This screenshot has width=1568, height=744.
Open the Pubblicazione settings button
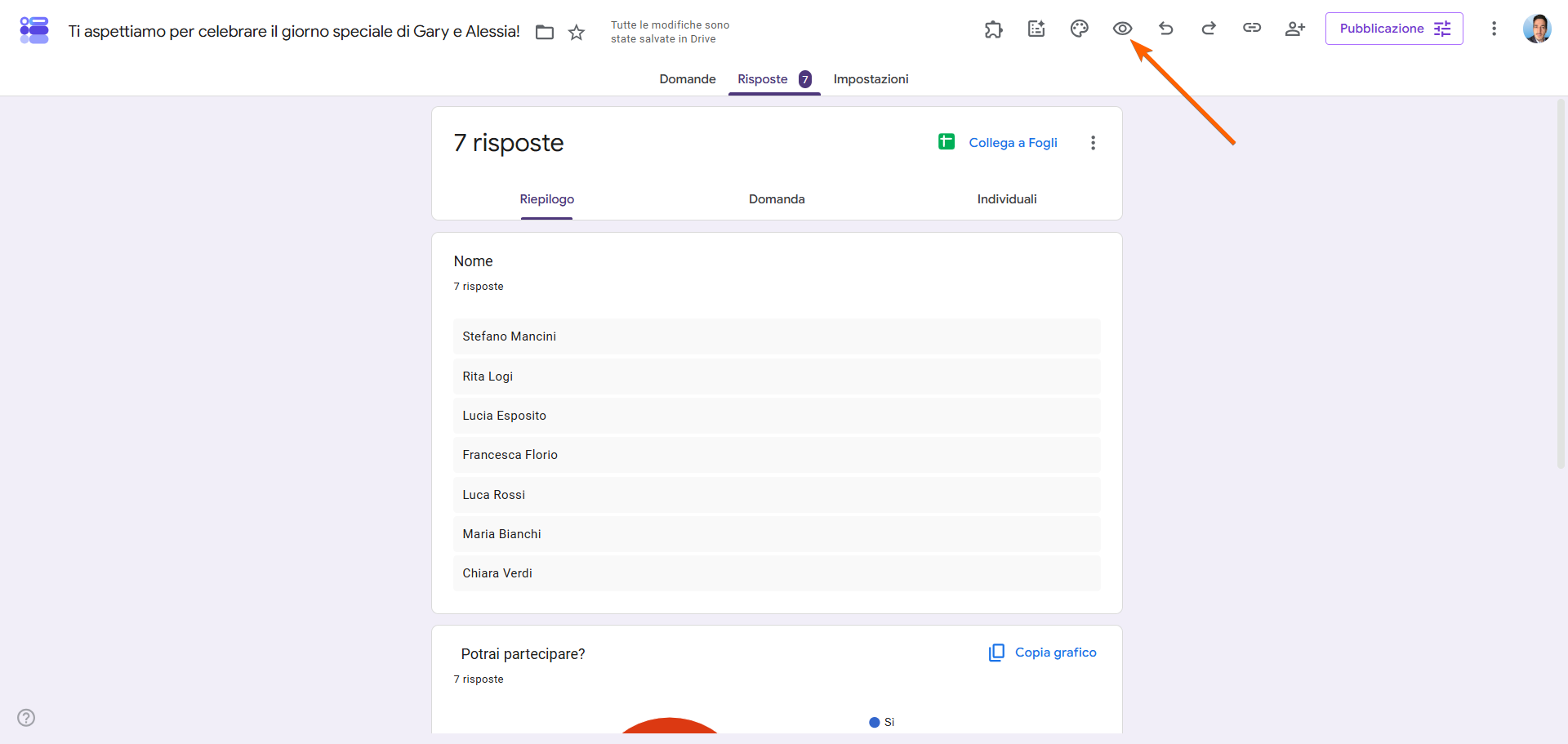pos(1394,29)
